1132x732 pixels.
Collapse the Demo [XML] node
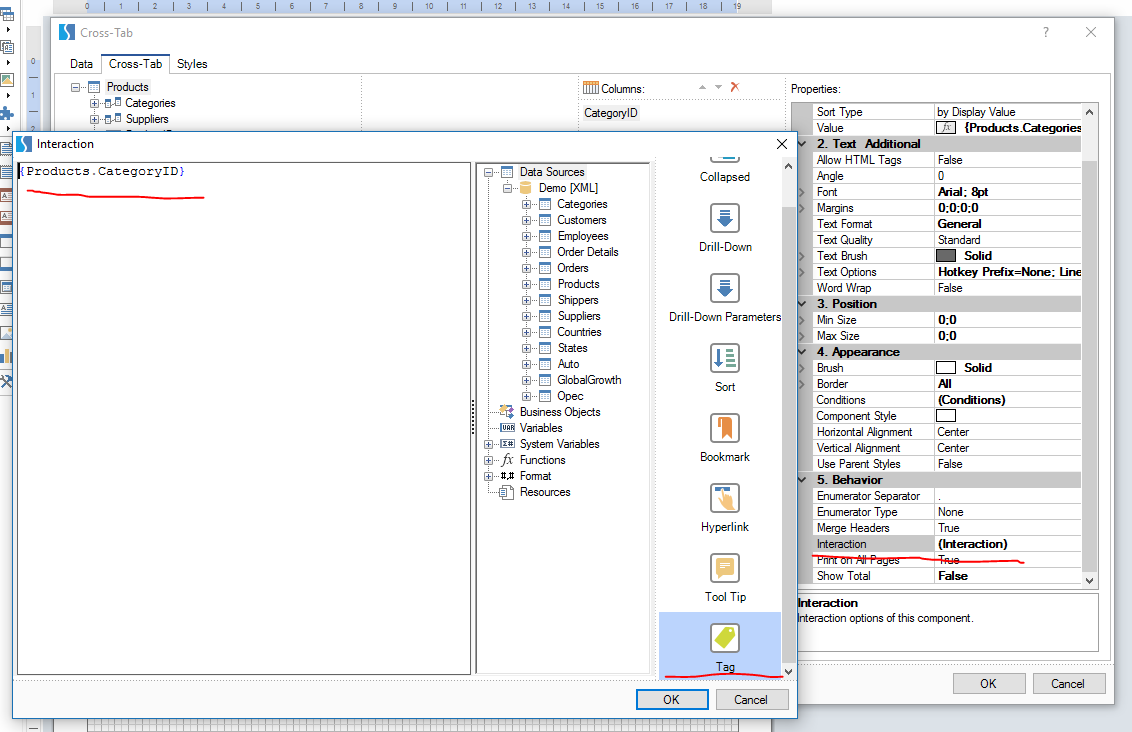[507, 188]
